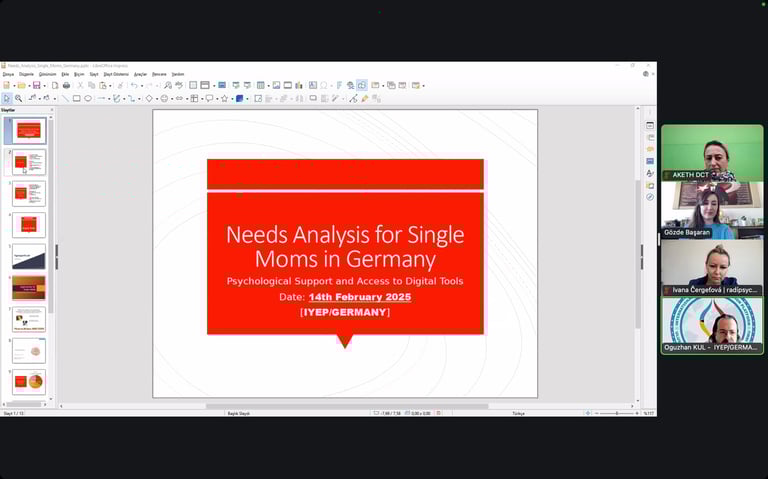
Task: Click the slide title 'Needs Analysis for Single Moms'
Action: 345,246
